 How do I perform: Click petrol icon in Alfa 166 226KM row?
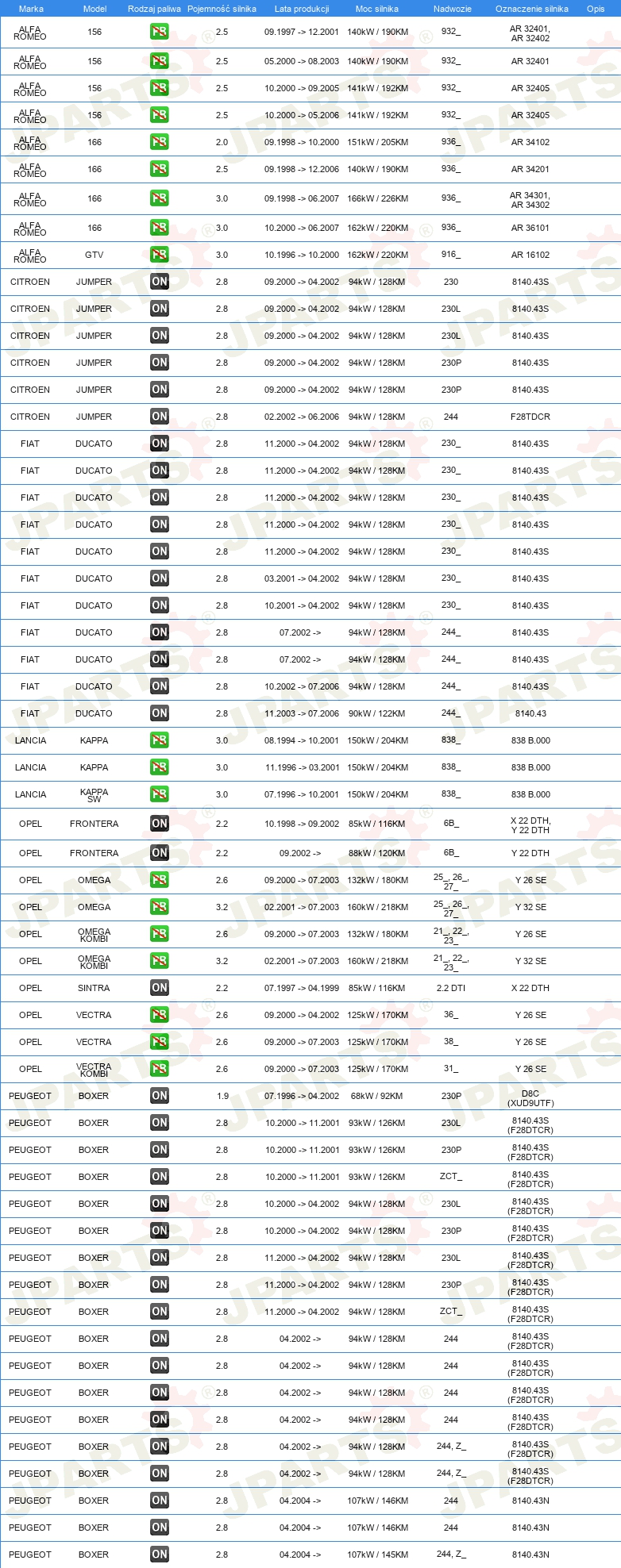pos(160,198)
